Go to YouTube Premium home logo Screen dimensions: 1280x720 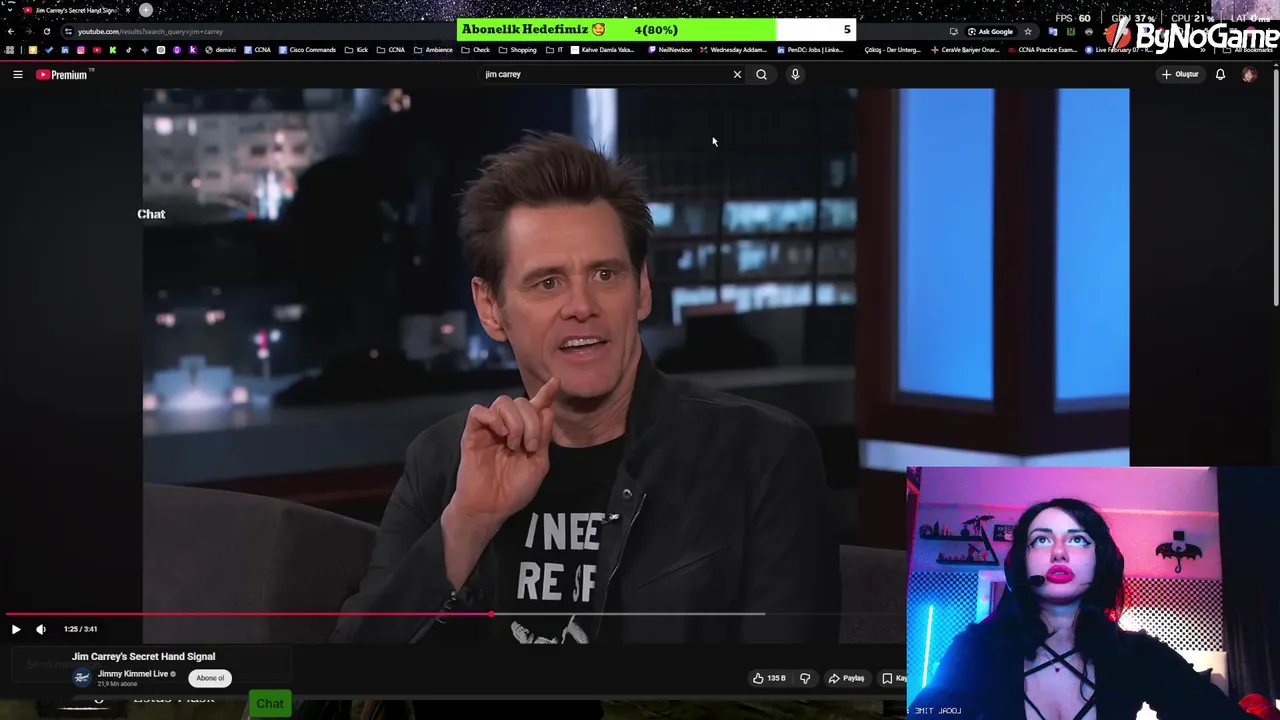(62, 74)
